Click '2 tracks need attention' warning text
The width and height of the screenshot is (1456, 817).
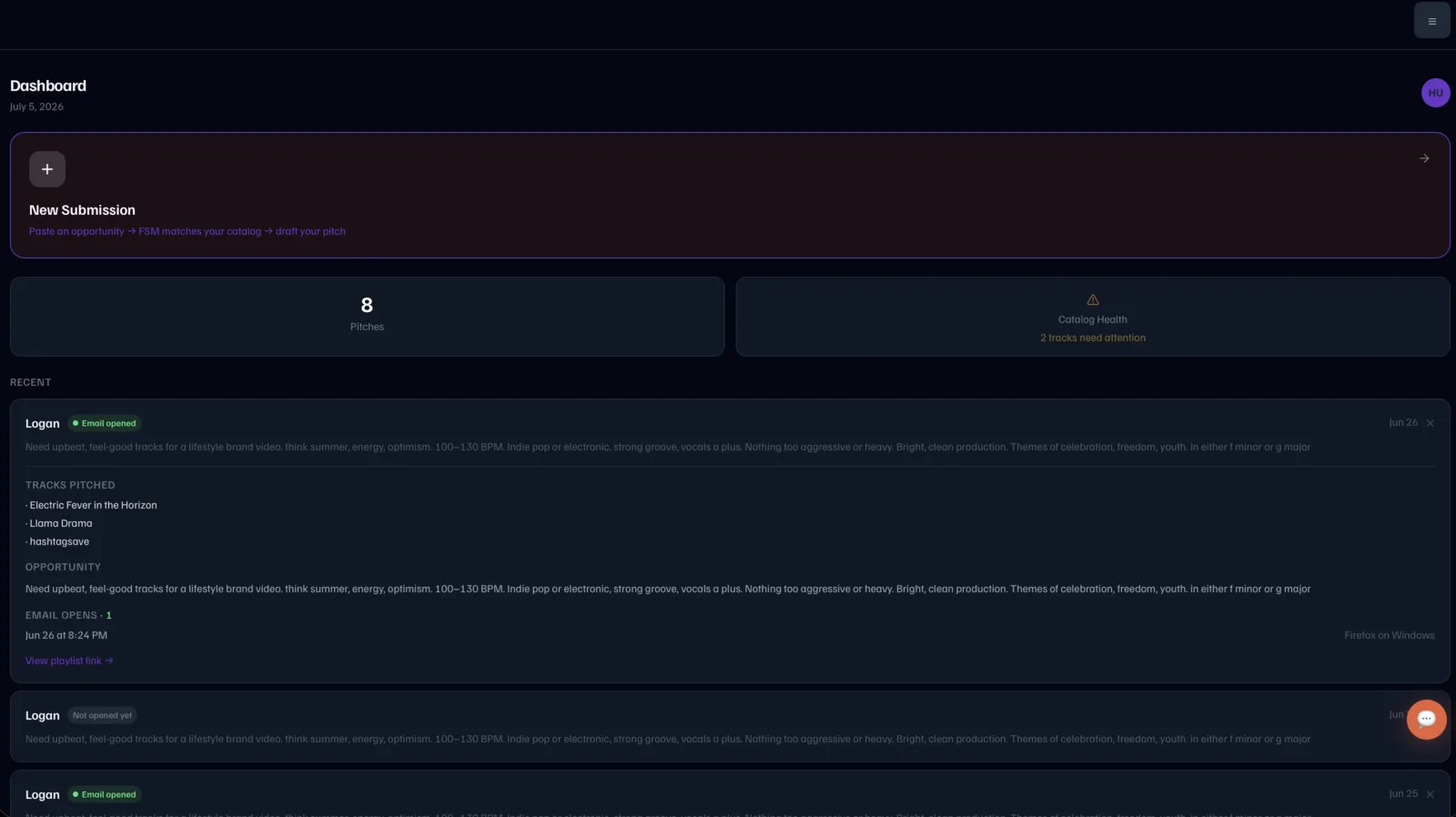(x=1093, y=338)
